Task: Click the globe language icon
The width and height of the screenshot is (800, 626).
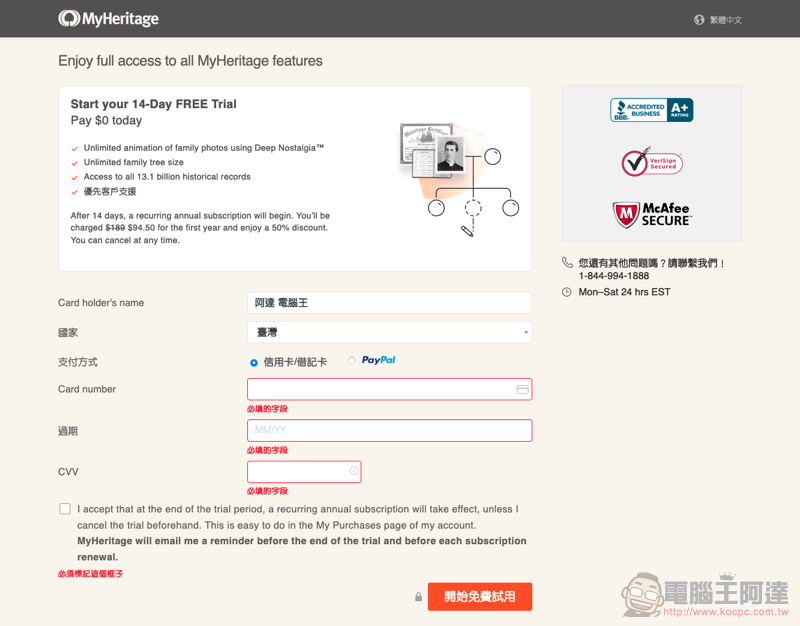Action: click(x=699, y=20)
